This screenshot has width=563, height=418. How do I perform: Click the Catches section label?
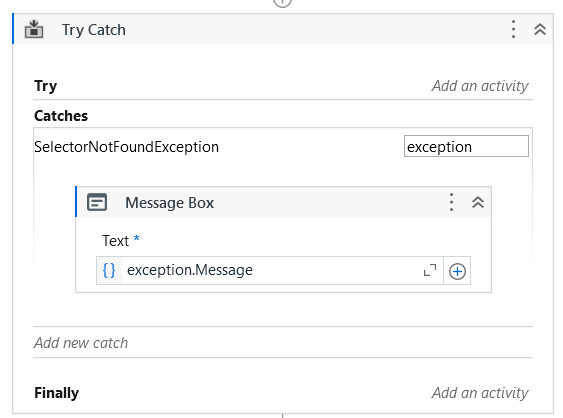tap(61, 116)
